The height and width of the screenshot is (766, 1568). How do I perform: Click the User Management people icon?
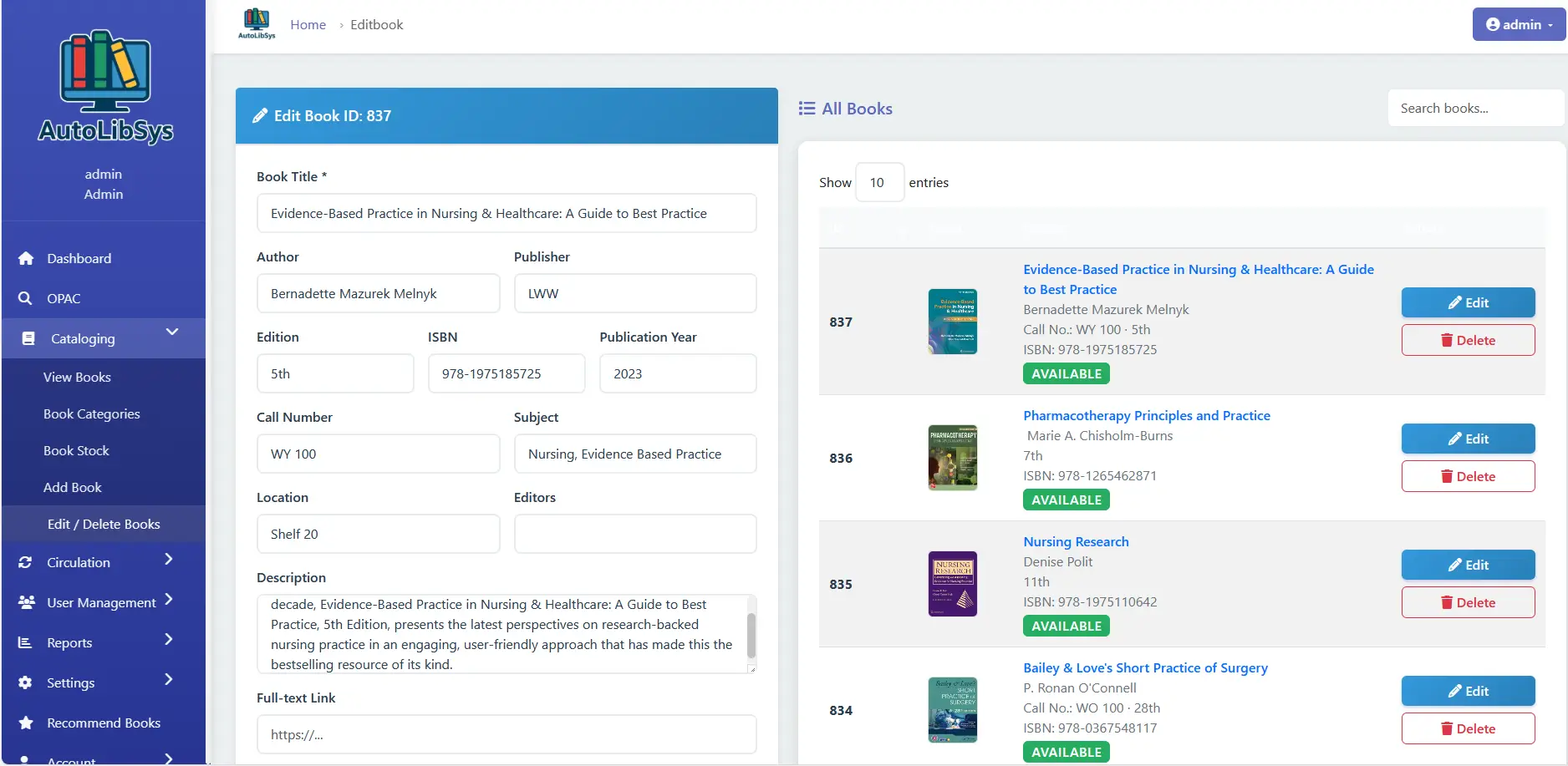[x=26, y=602]
